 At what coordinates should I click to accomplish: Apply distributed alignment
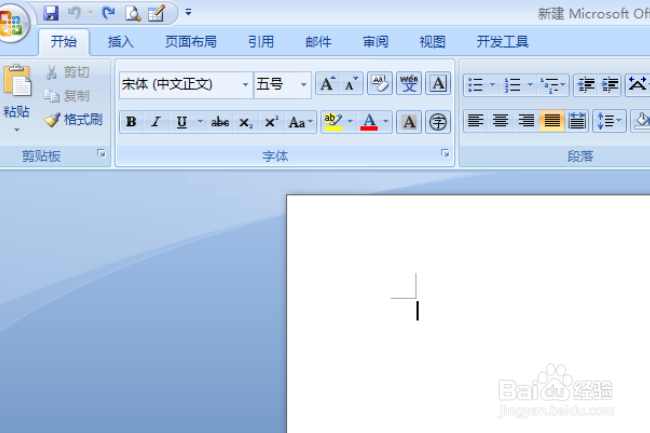click(x=577, y=121)
